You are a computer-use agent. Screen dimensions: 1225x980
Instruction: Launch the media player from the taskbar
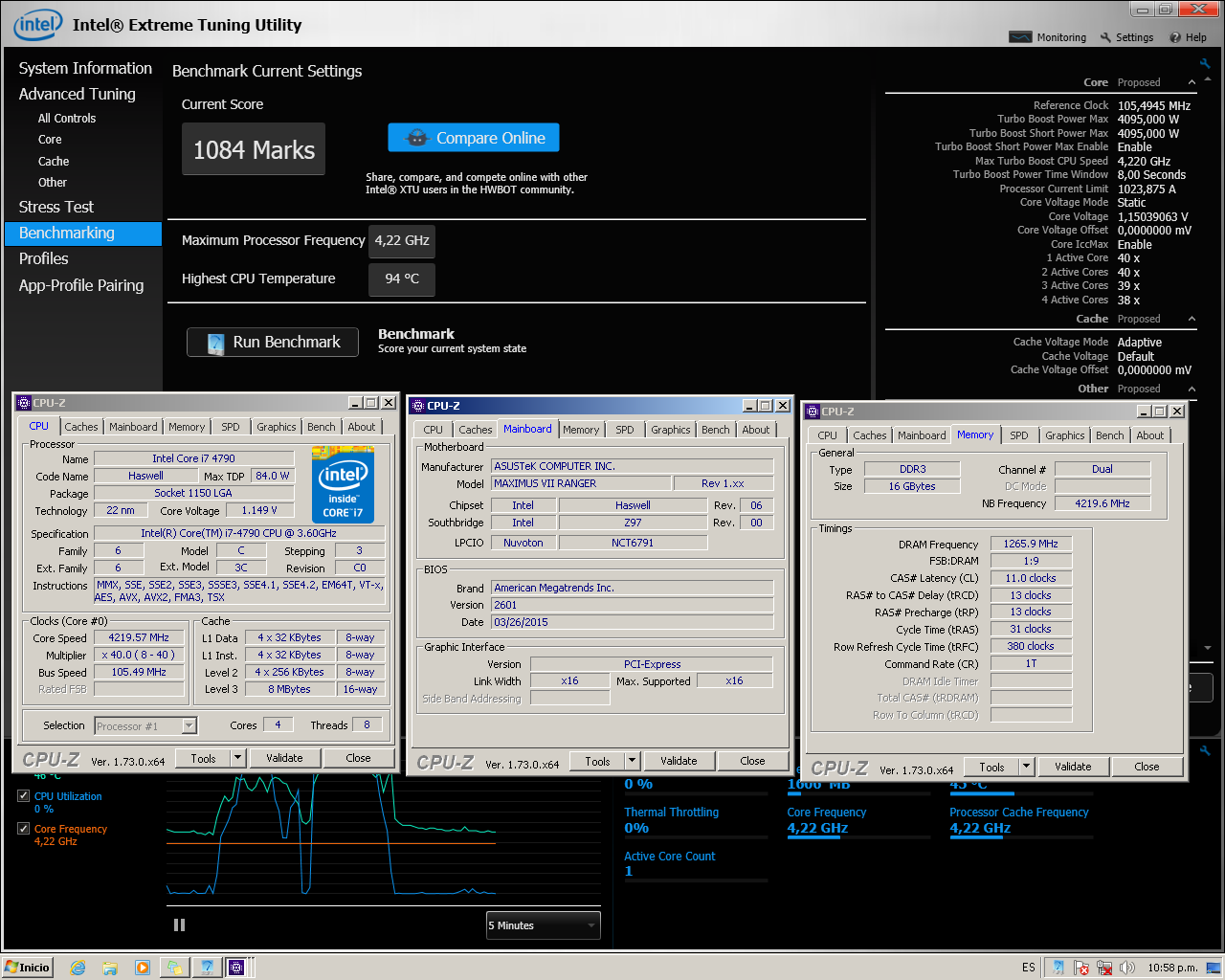143,968
